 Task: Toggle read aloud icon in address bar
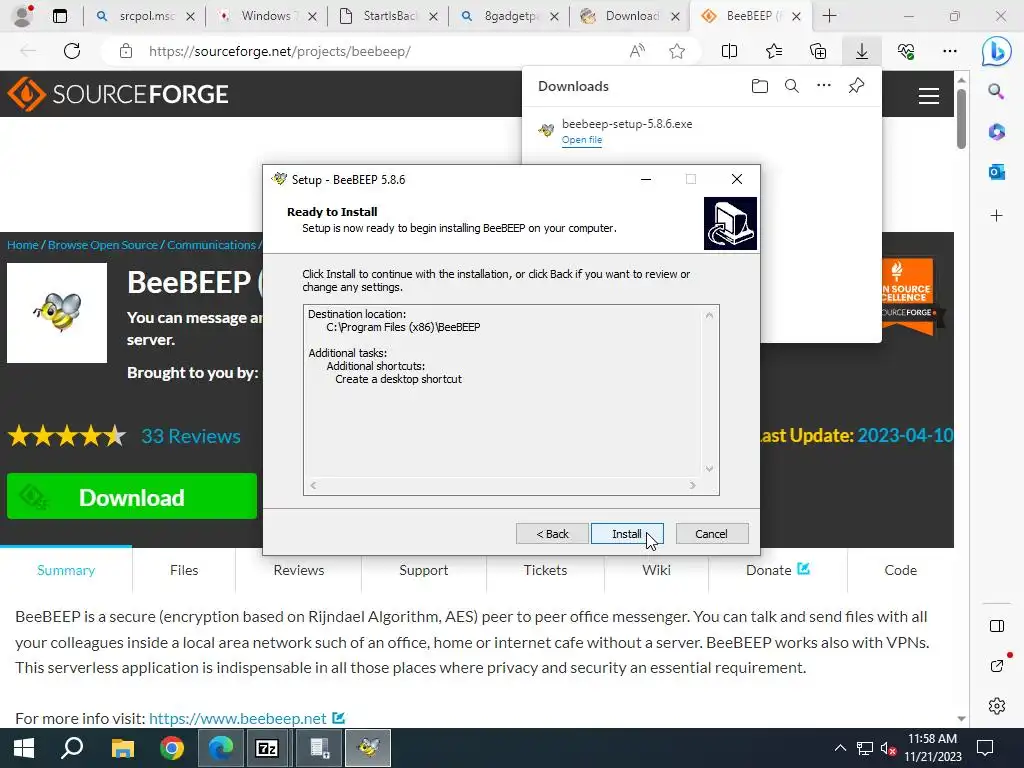pyautogui.click(x=637, y=51)
